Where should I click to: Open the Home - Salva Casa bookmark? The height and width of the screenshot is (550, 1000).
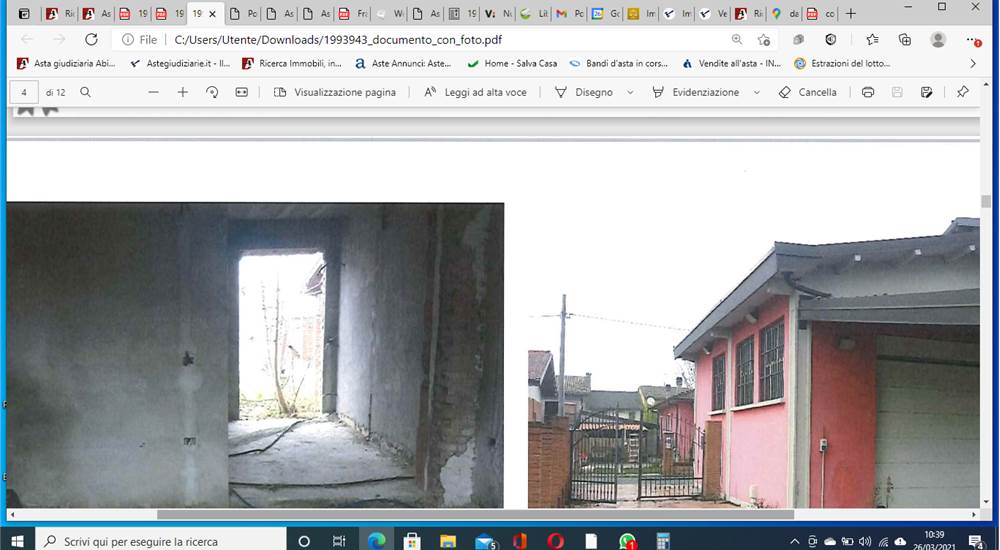tap(512, 64)
